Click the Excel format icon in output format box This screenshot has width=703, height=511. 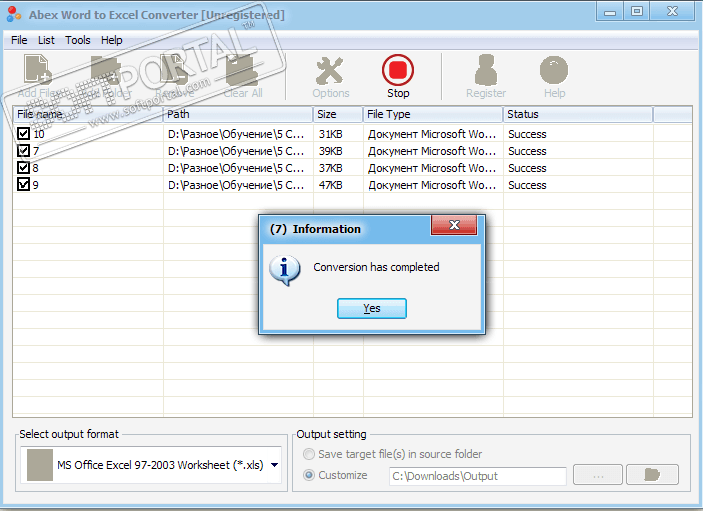40,465
